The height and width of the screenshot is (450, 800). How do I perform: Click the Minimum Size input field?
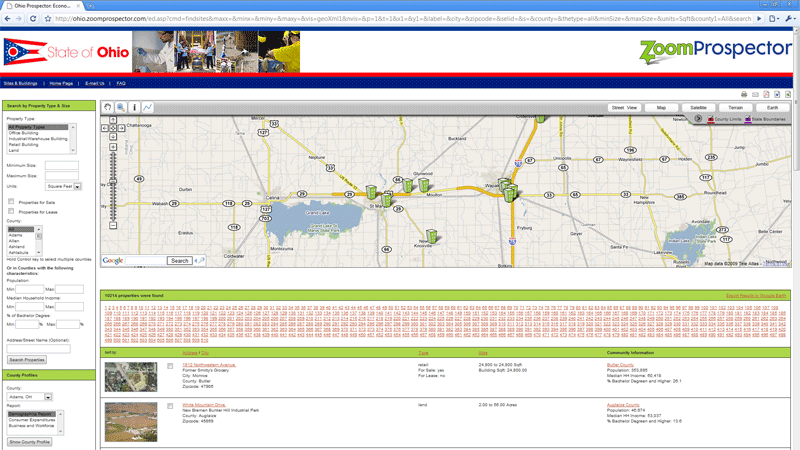62,165
